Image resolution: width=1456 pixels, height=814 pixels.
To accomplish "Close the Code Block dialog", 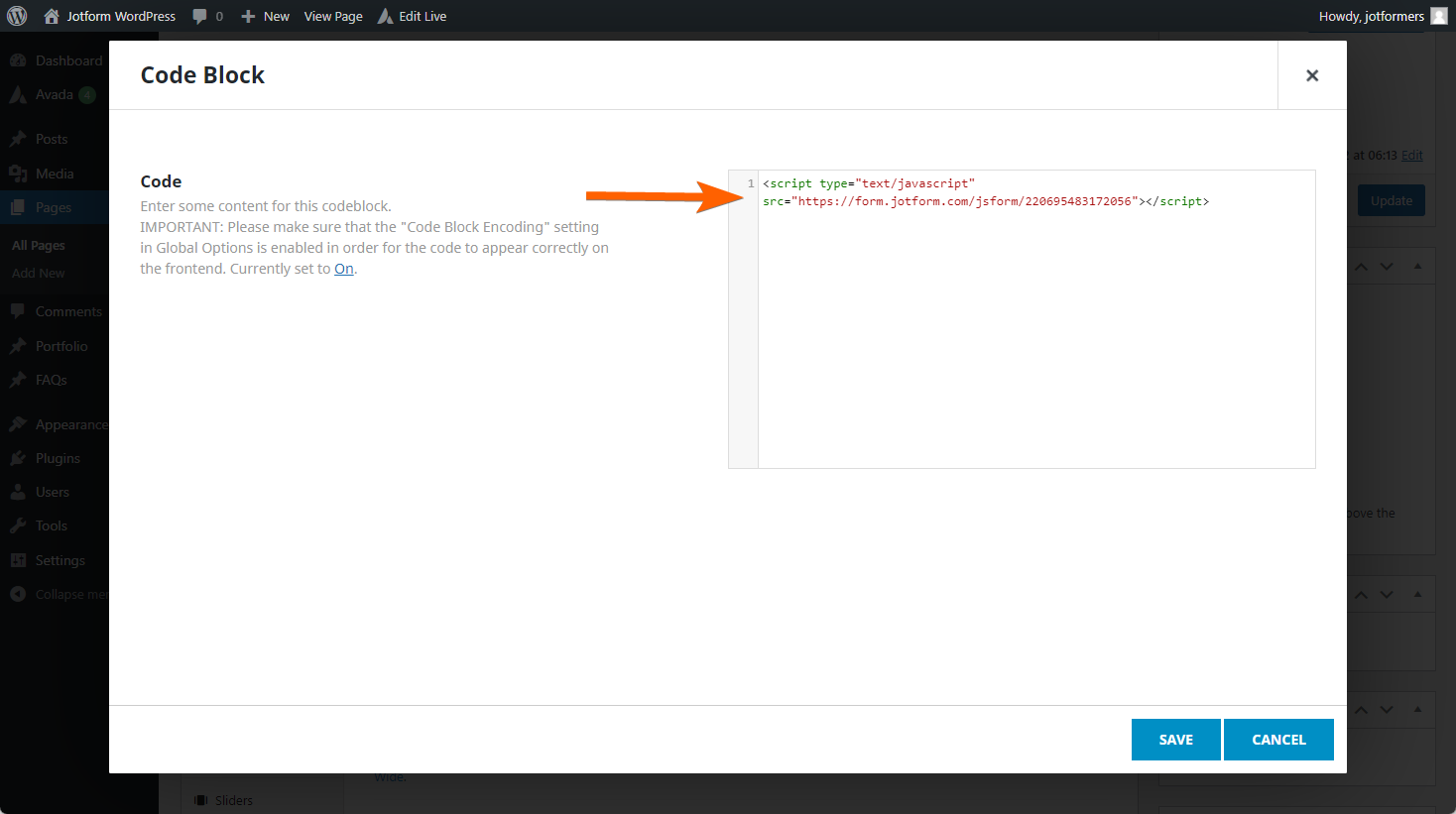I will 1312,75.
